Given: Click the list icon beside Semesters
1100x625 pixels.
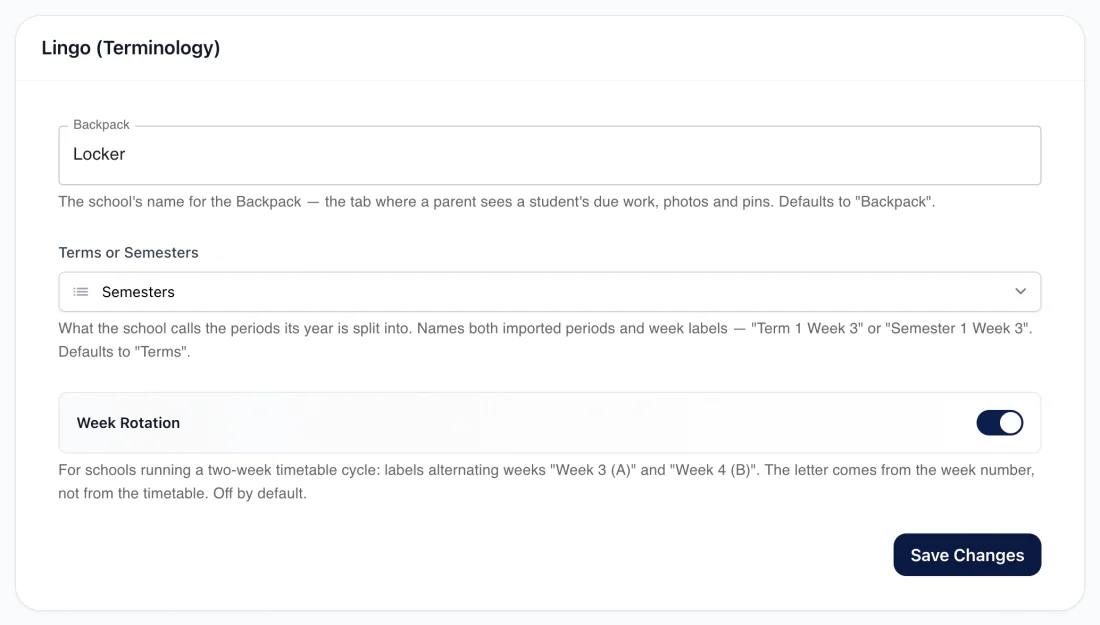Looking at the screenshot, I should tap(81, 292).
